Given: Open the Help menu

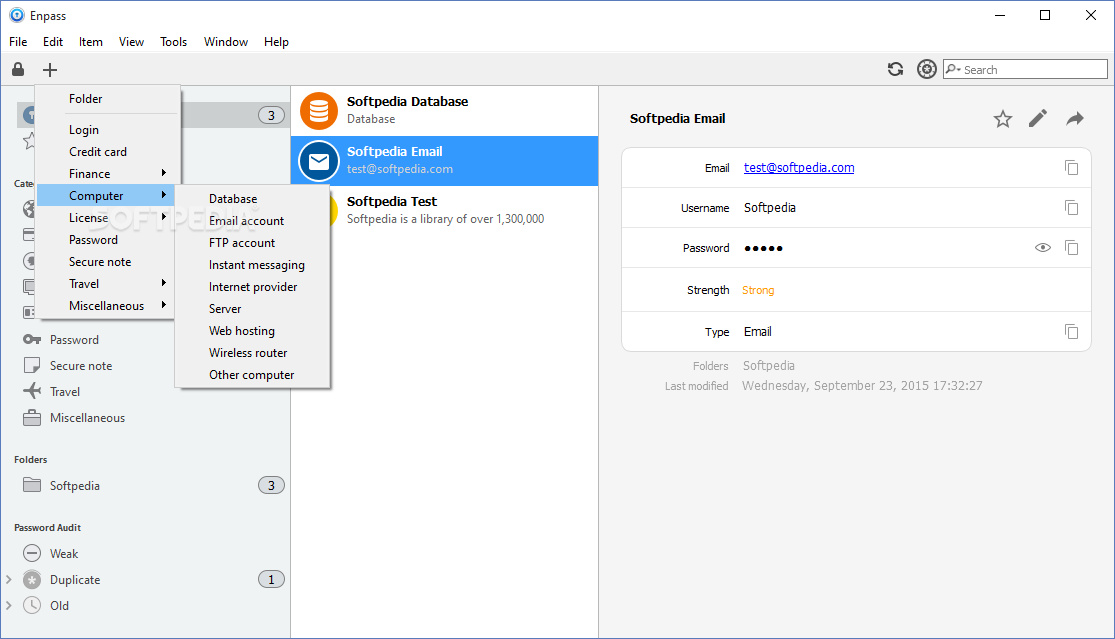Looking at the screenshot, I should pyautogui.click(x=276, y=42).
